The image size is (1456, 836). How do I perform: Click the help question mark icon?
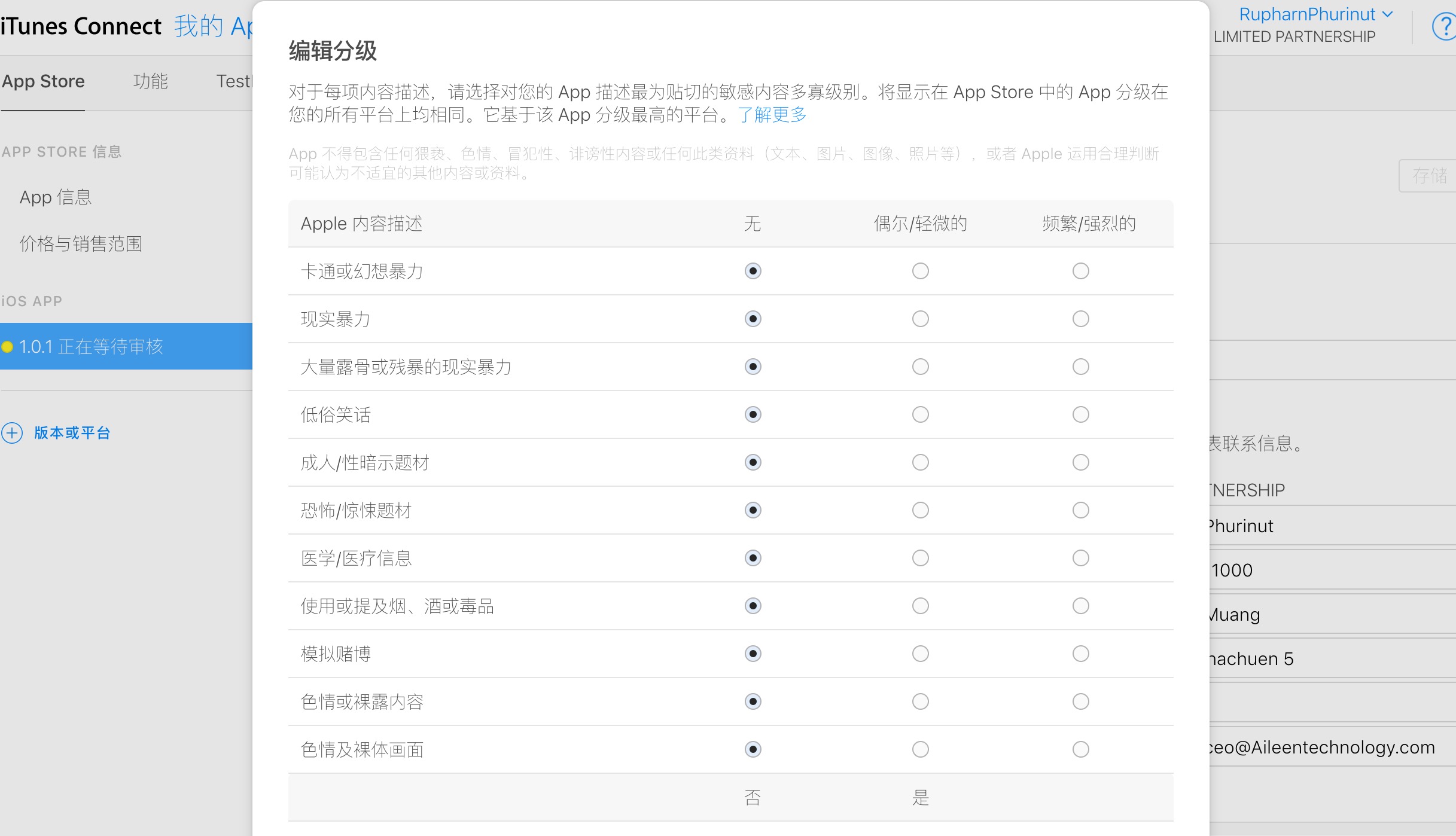coord(1444,27)
